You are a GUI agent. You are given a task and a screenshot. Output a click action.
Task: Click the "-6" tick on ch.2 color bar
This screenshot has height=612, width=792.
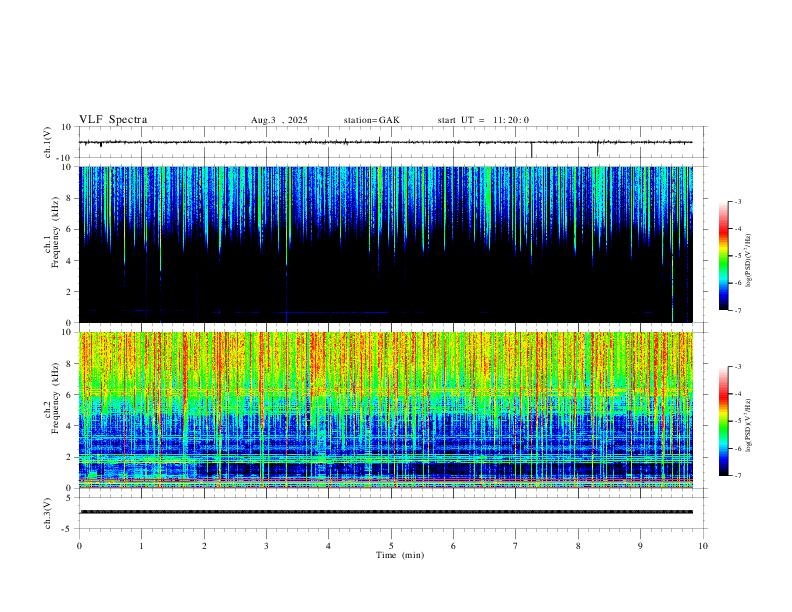pyautogui.click(x=737, y=448)
